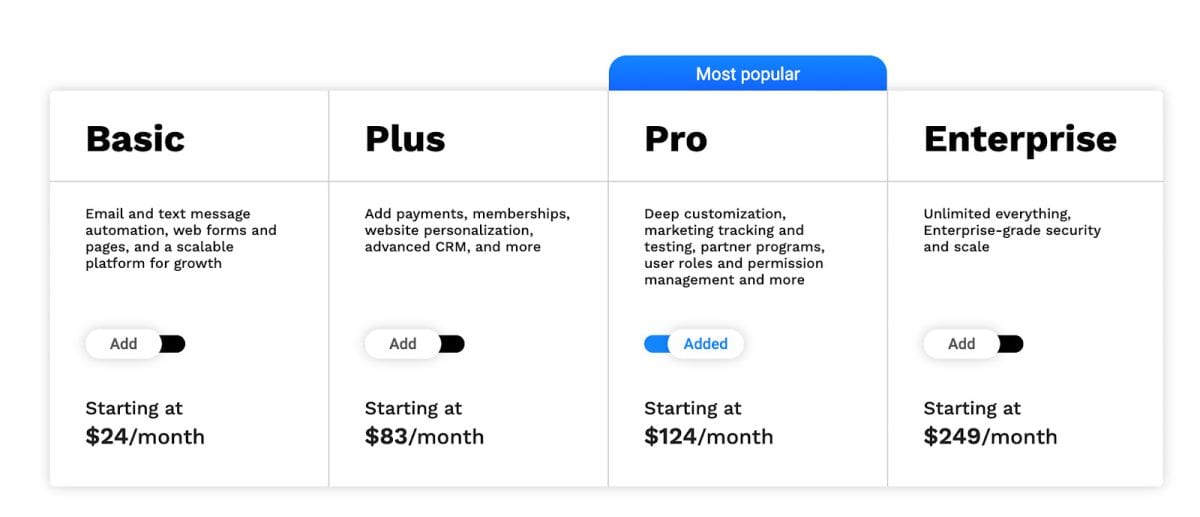The height and width of the screenshot is (517, 1200).
Task: Select the Basic plan heading
Action: (135, 139)
